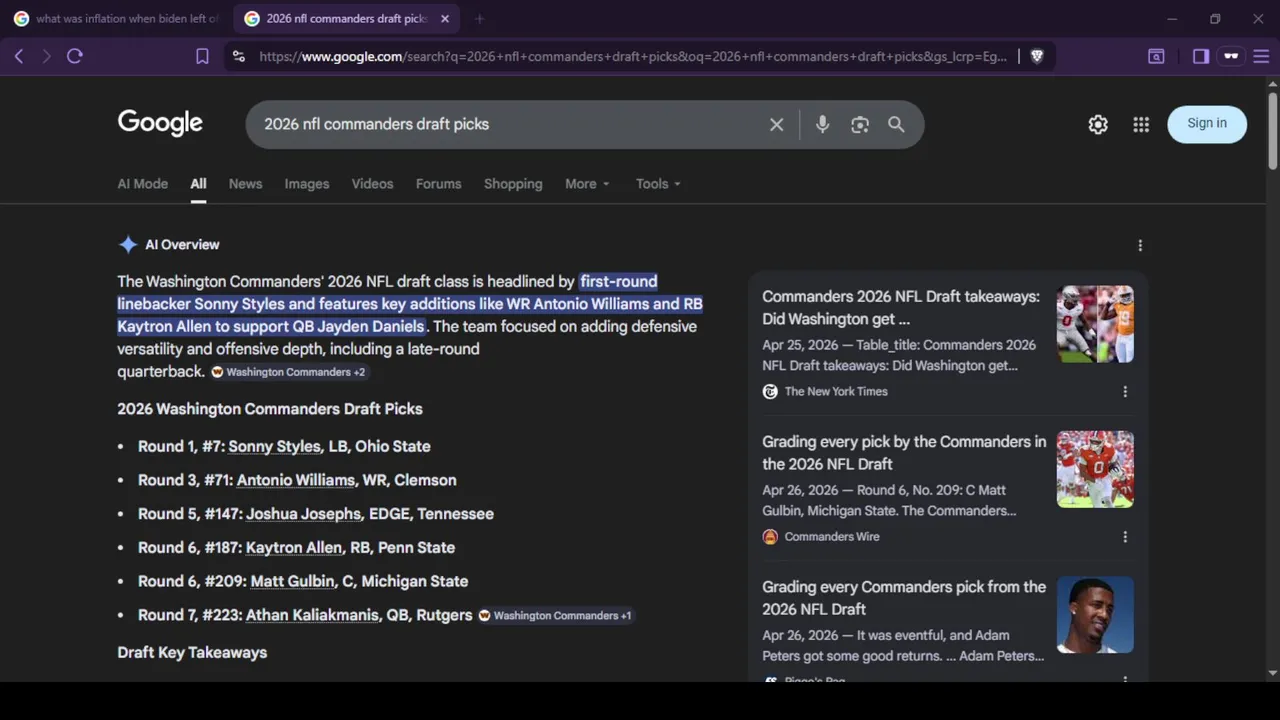The width and height of the screenshot is (1280, 720).
Task: Switch to the Videos tab
Action: 372,184
